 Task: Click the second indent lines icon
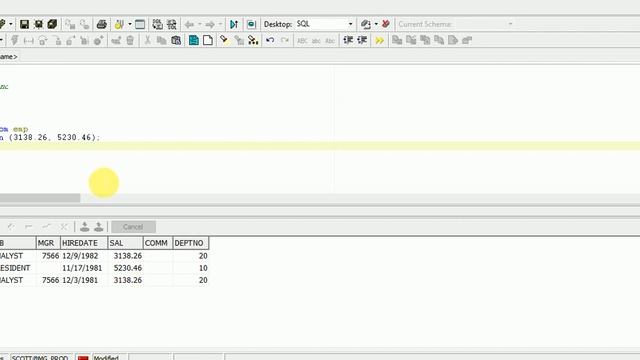pyautogui.click(x=362, y=40)
